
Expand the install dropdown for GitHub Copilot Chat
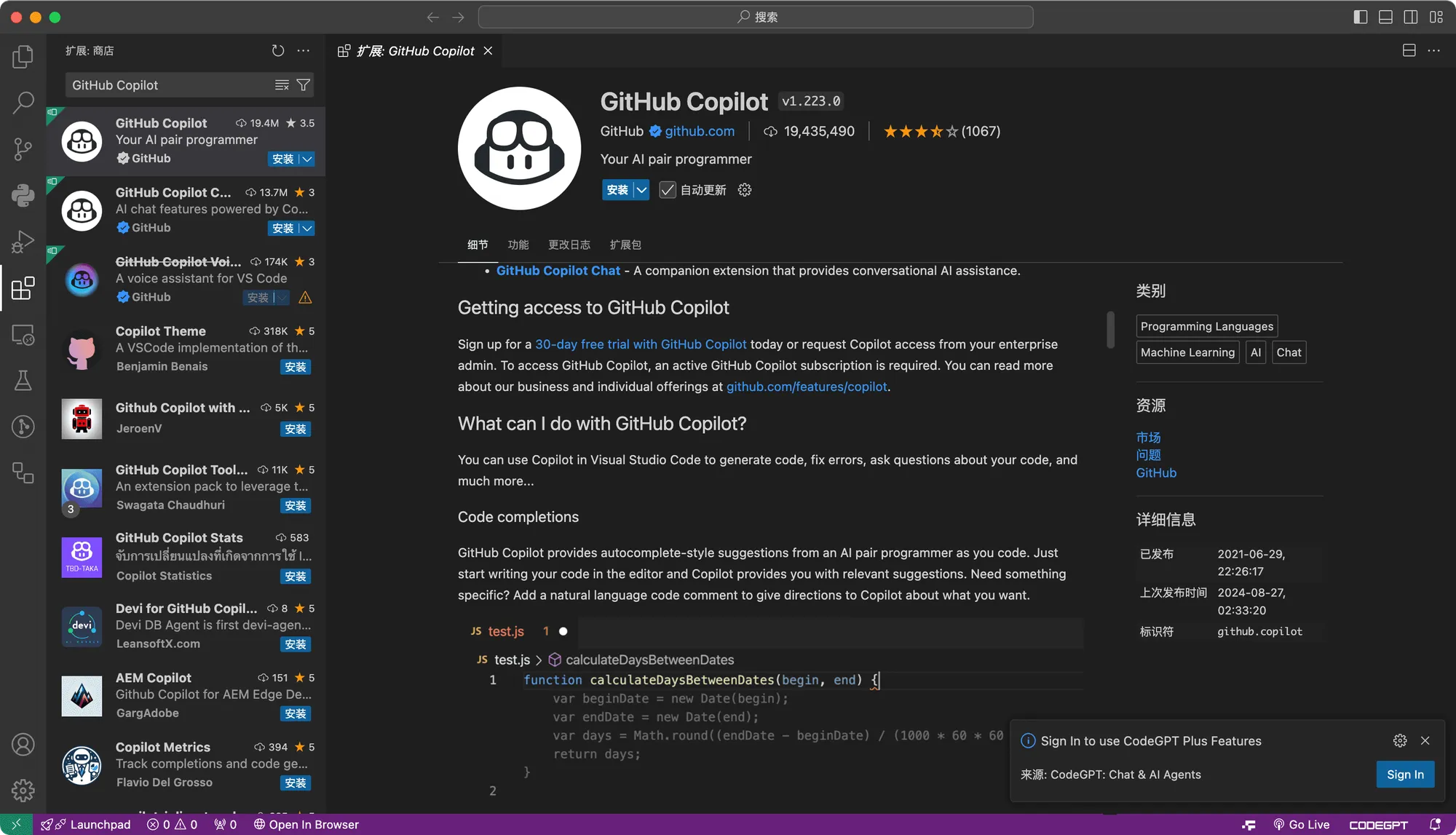pos(307,228)
